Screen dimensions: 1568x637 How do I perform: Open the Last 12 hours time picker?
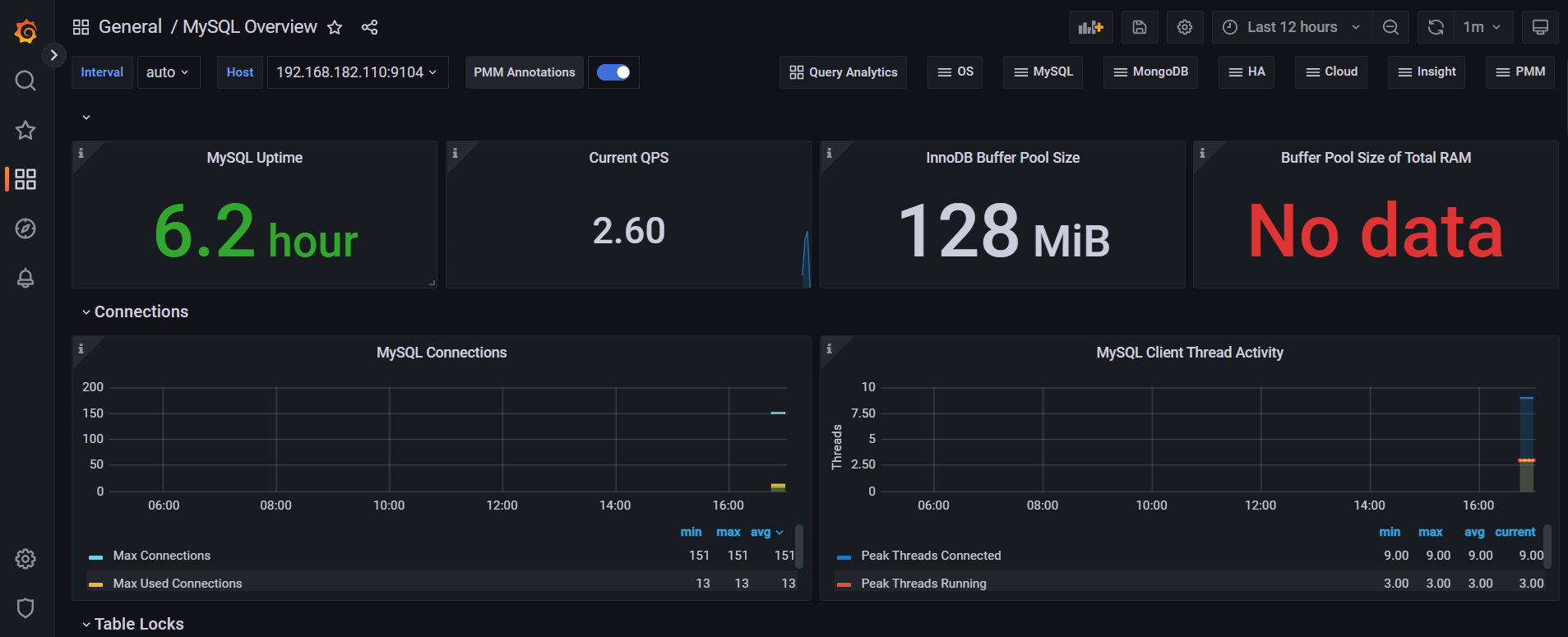click(1291, 27)
